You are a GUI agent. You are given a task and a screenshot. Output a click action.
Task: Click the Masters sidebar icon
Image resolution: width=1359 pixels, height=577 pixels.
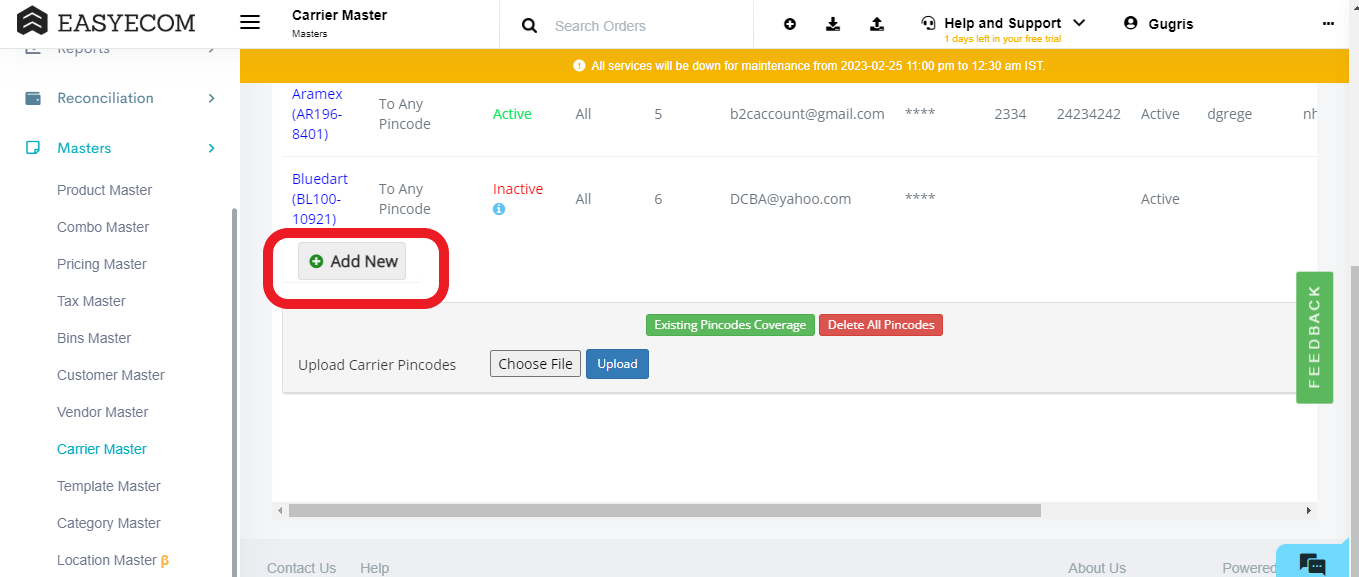[33, 148]
